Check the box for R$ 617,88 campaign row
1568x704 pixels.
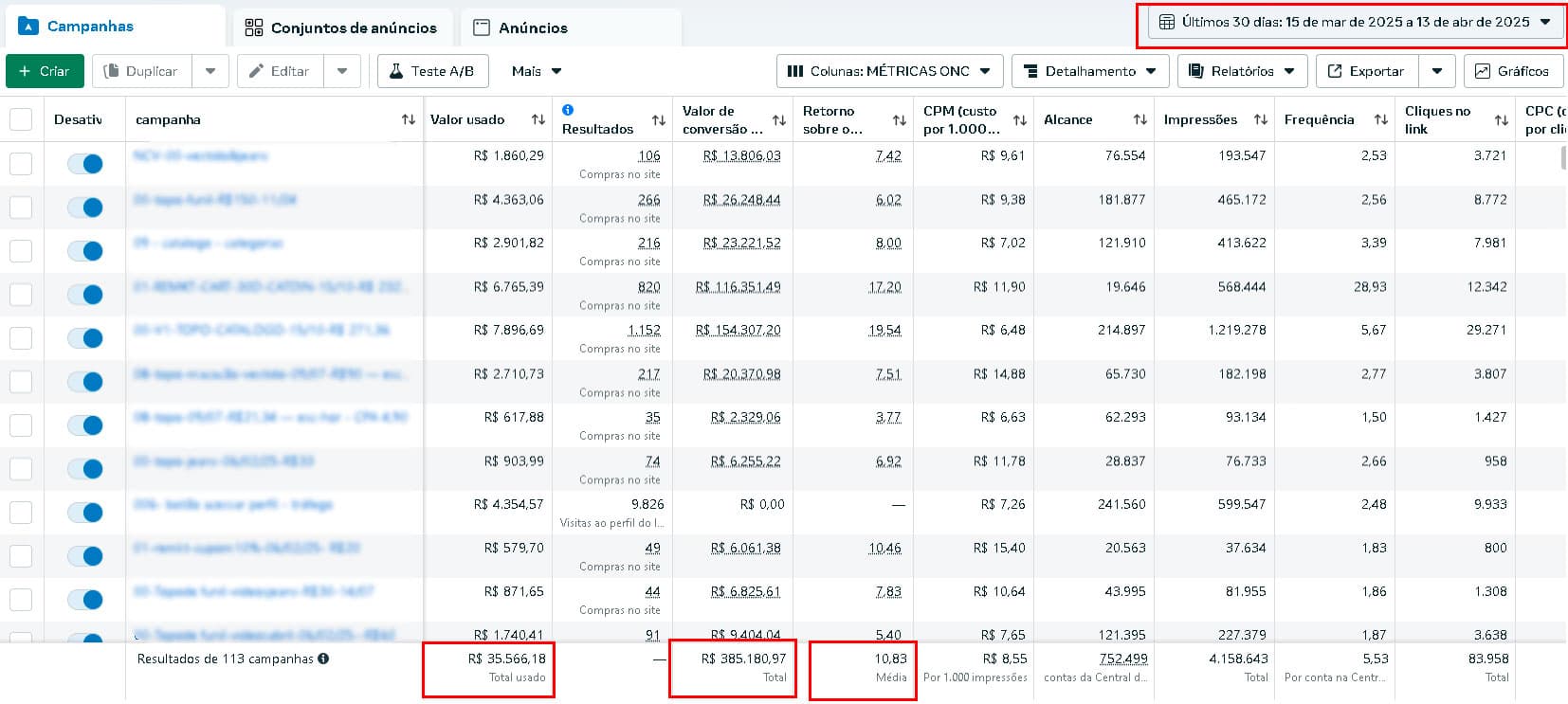[21, 425]
